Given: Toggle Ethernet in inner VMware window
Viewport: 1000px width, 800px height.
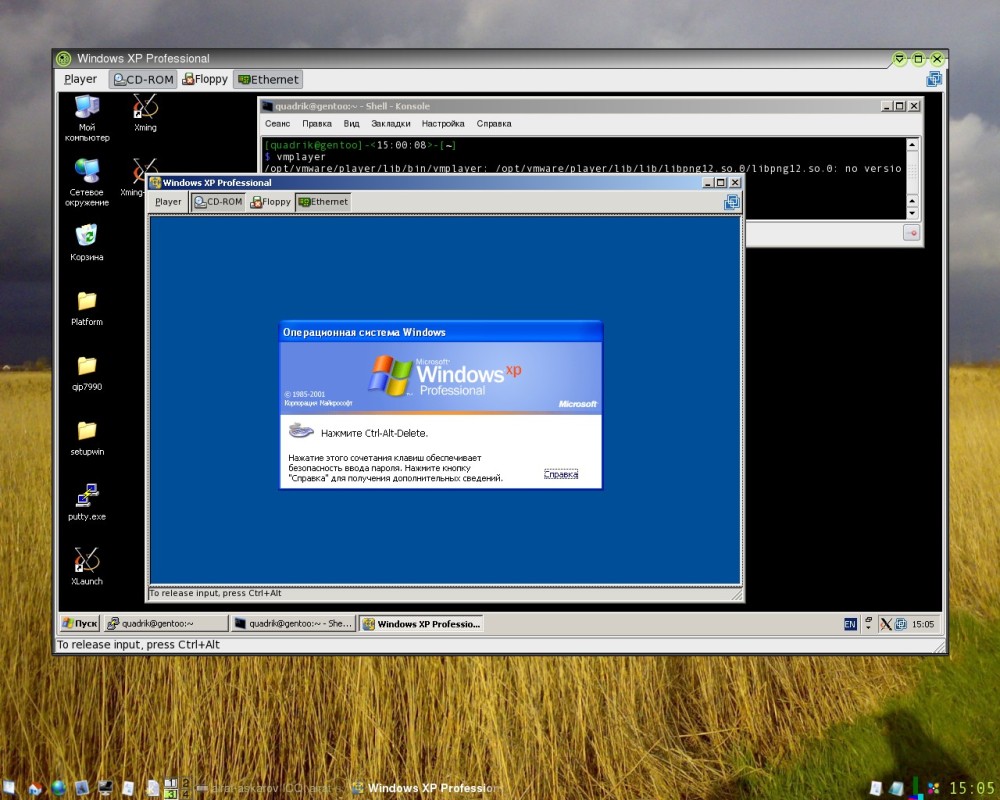Looking at the screenshot, I should pos(323,202).
